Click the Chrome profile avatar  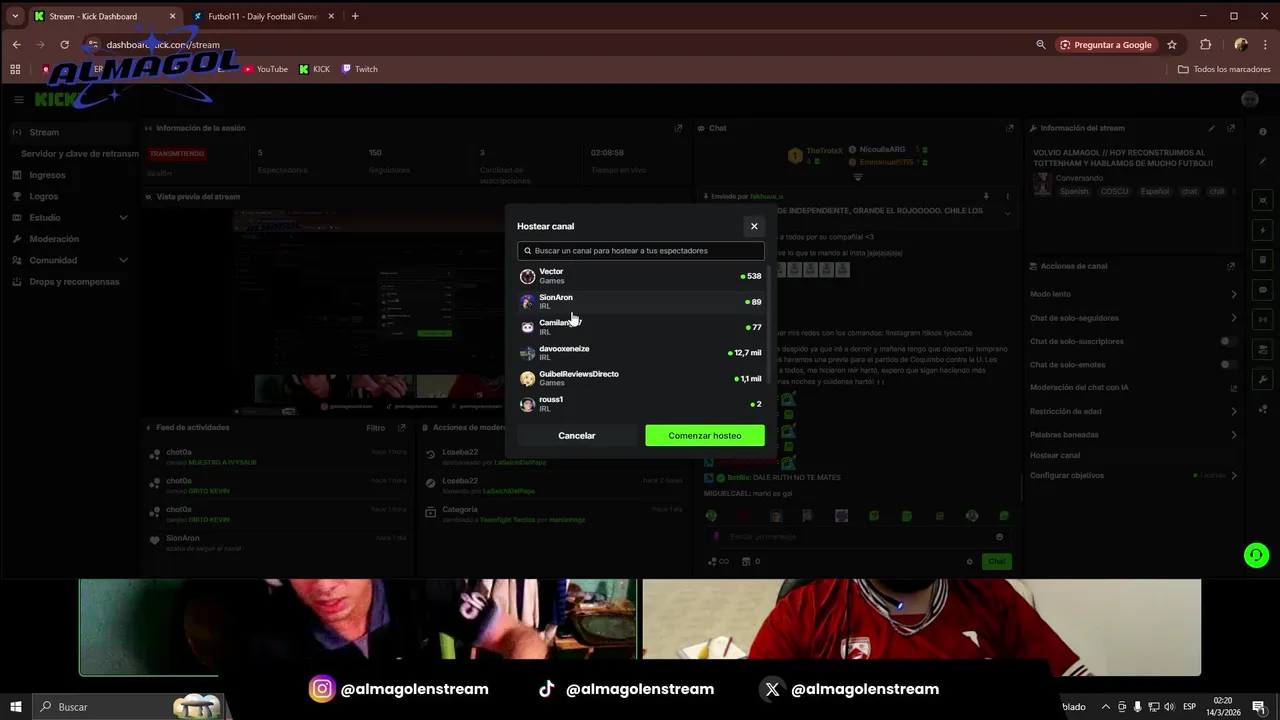(1241, 44)
